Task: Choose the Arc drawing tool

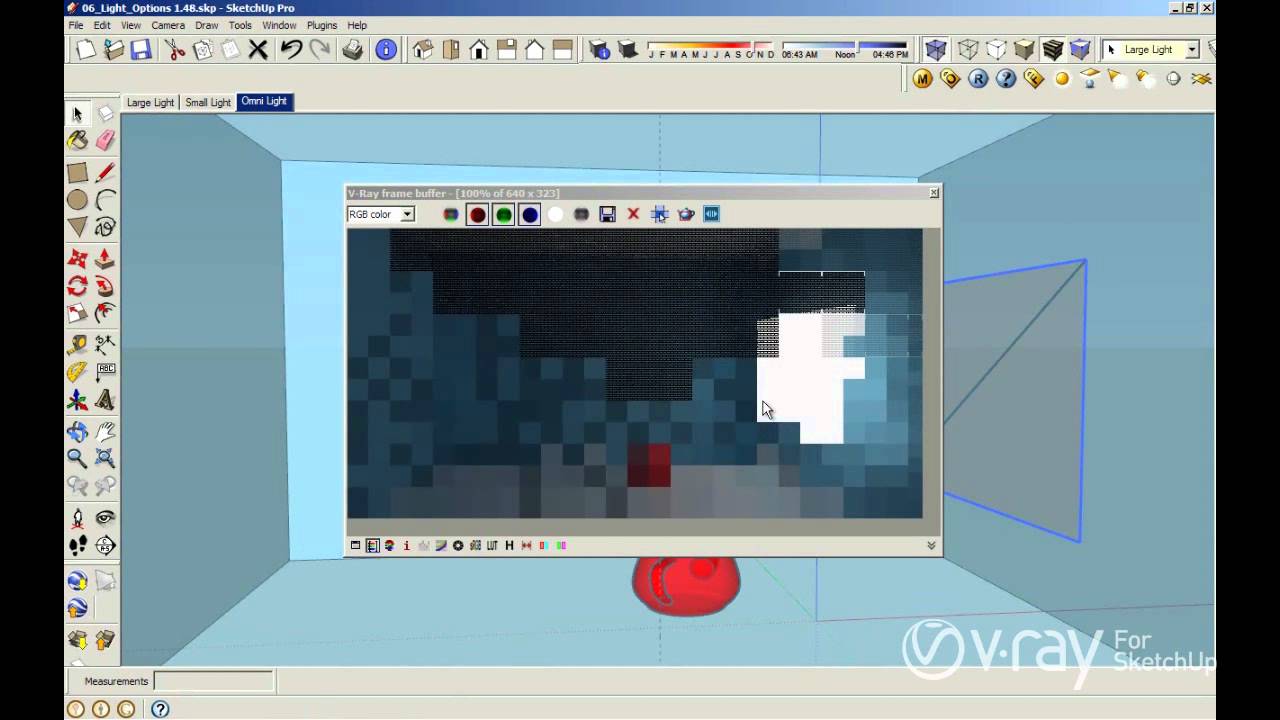Action: tap(105, 200)
